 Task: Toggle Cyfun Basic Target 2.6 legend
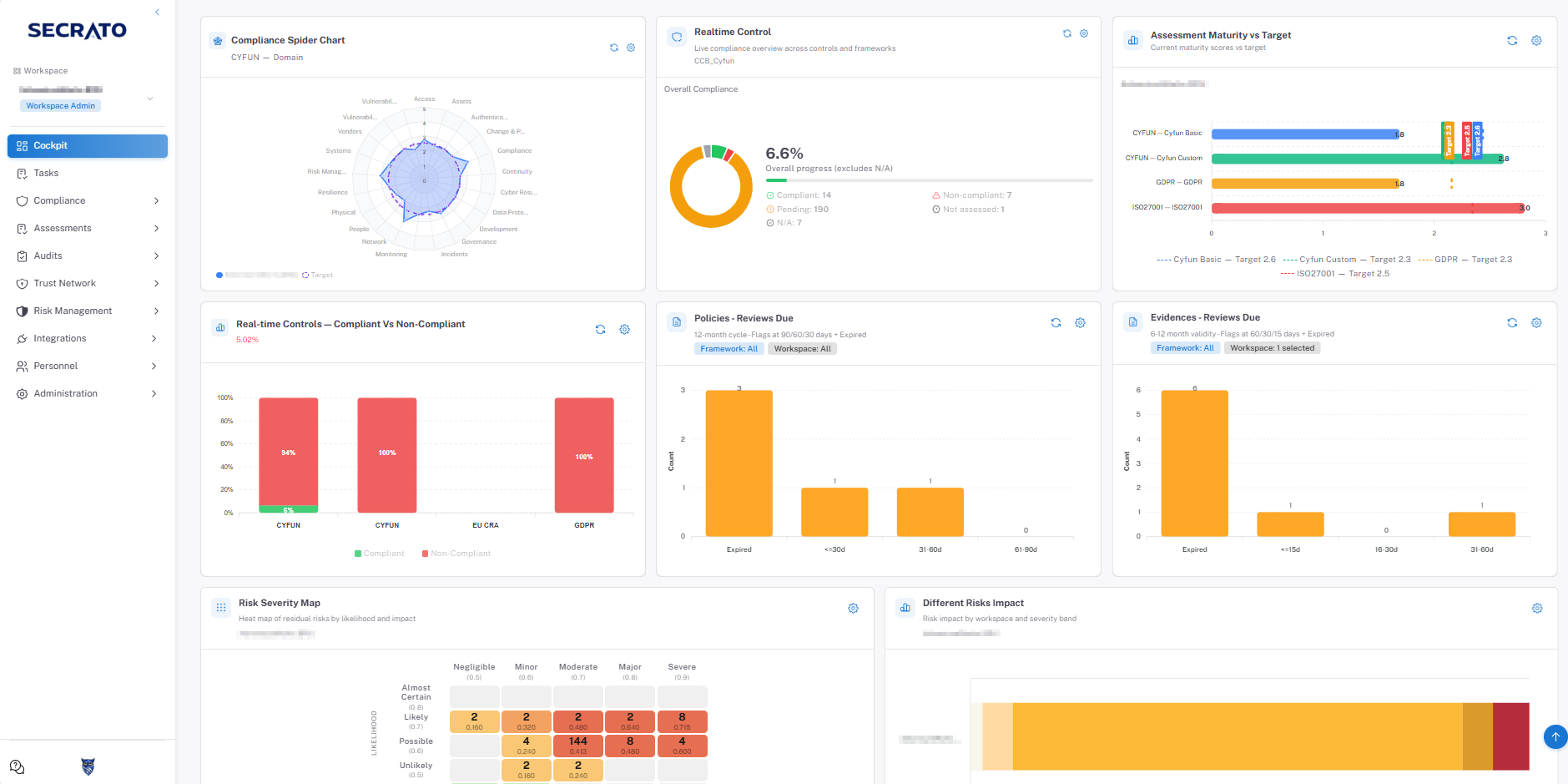(x=1216, y=260)
